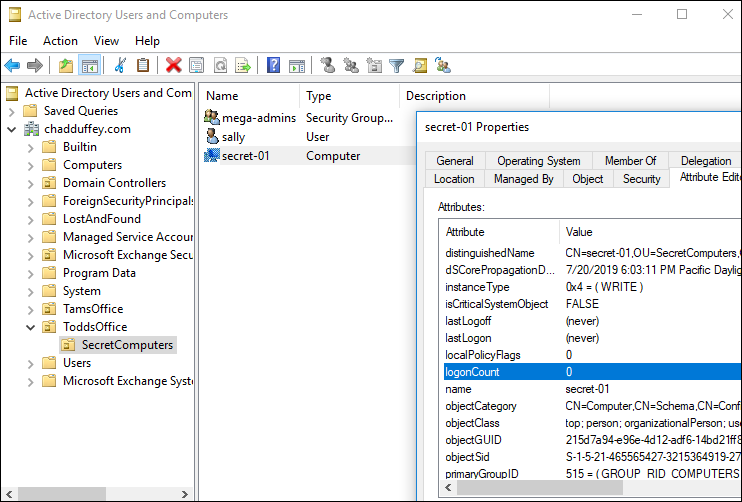Switch to the Member Of tab
This screenshot has height=502, width=742.
pos(630,161)
